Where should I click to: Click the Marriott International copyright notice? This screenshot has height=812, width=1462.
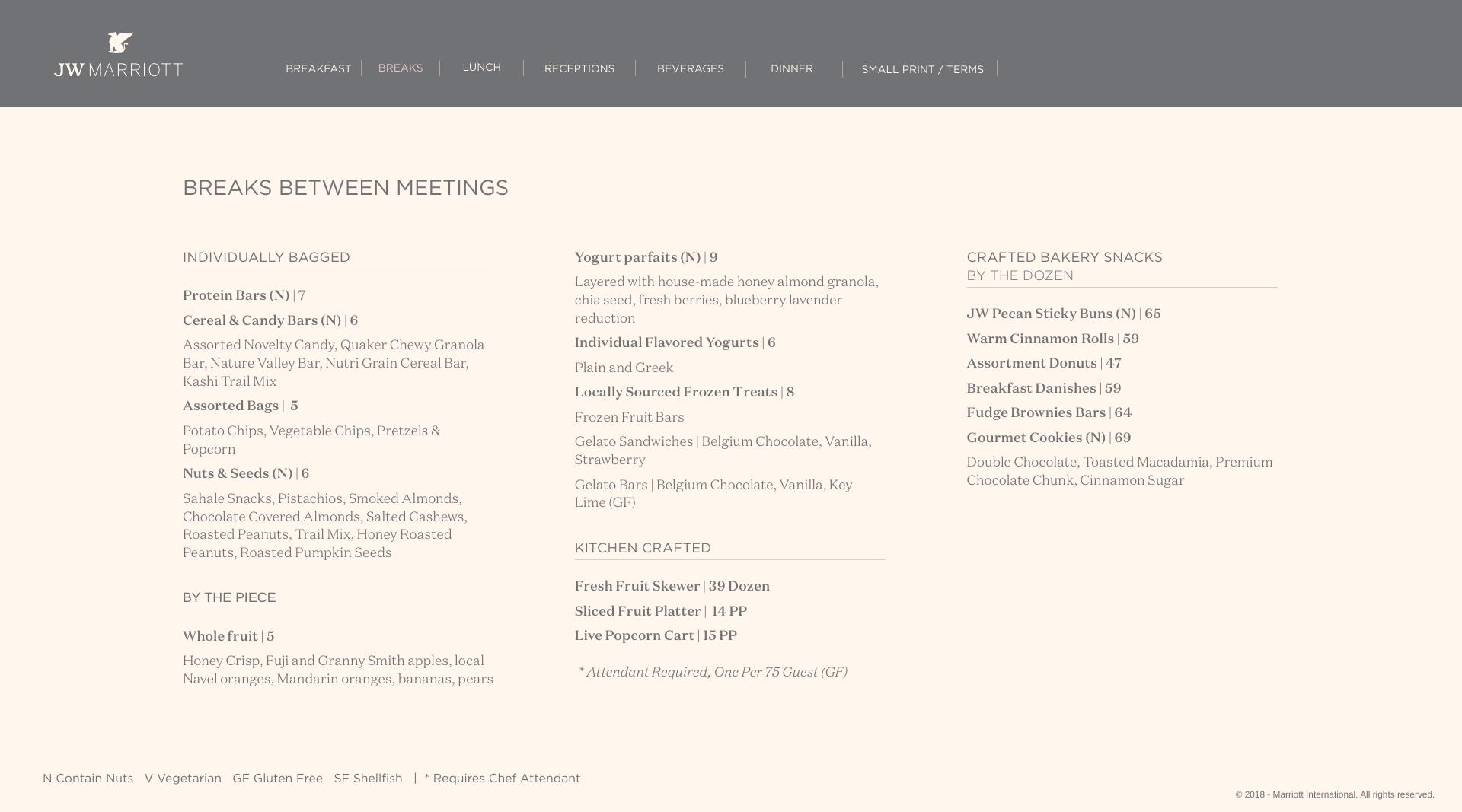[1334, 794]
